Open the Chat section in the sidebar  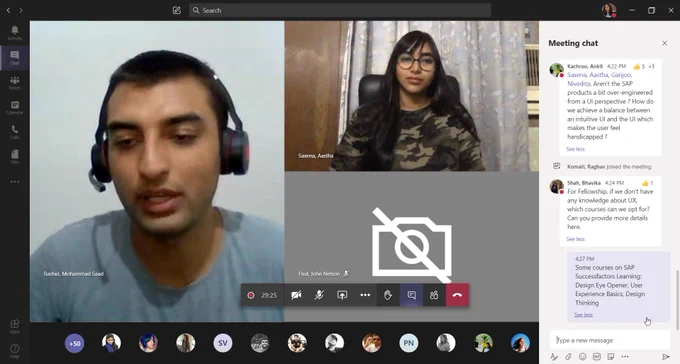pos(14,57)
